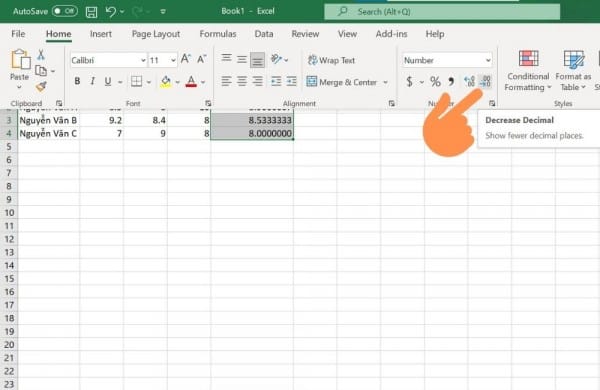The image size is (600, 390).
Task: Click Increase Indent icon
Action: 292,81
